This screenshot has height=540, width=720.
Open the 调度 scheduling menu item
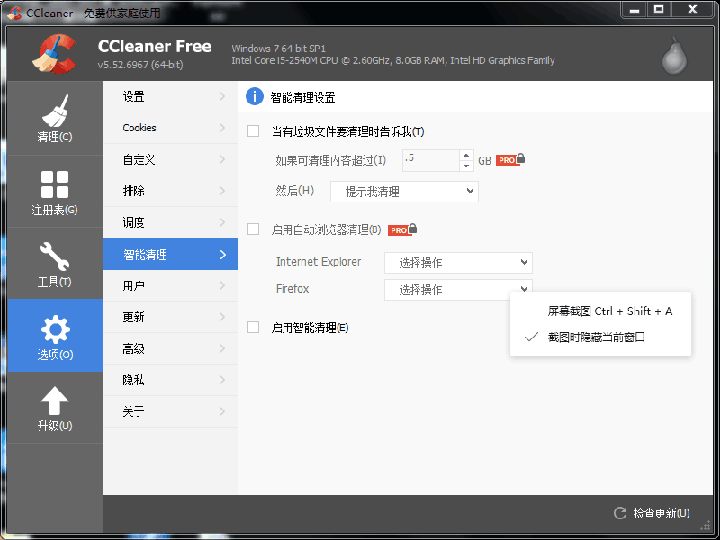coord(170,222)
